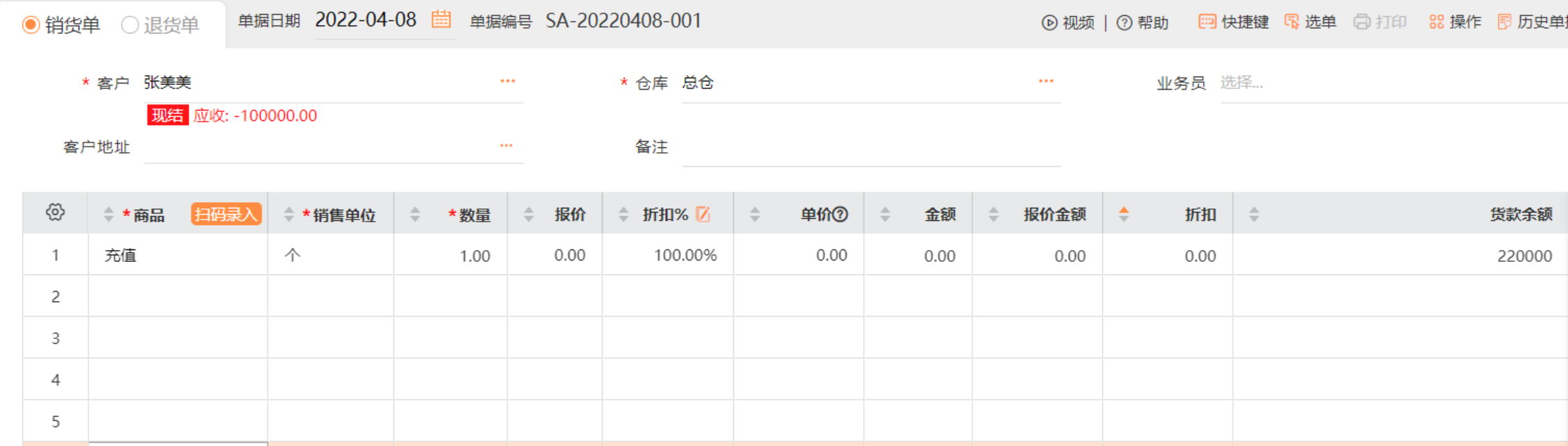Click the 打印 print button
This screenshot has height=446, width=1568.
click(x=1380, y=22)
